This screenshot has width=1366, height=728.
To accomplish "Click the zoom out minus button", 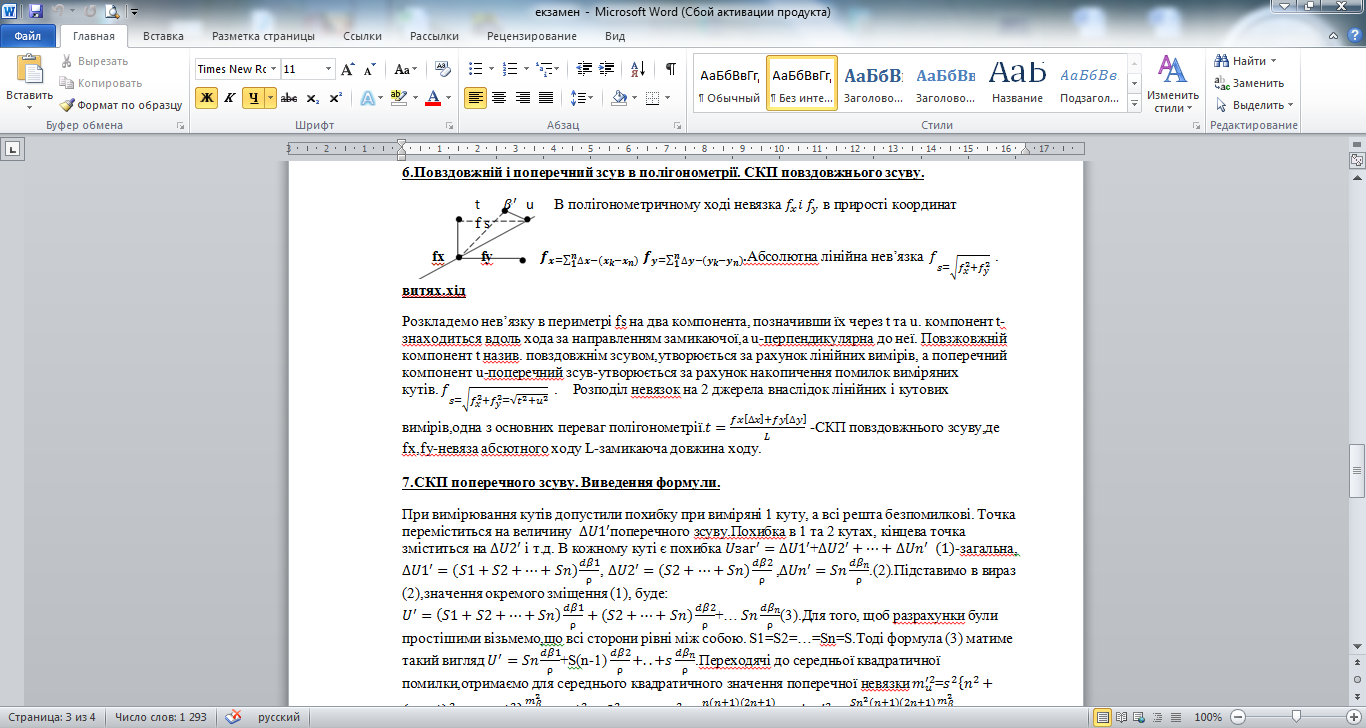I will pos(1237,717).
